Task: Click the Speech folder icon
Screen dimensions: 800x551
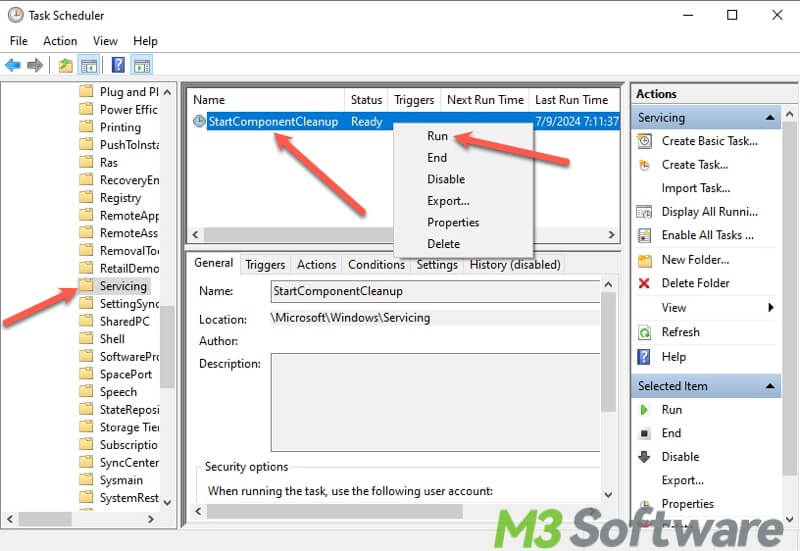Action: tap(86, 391)
